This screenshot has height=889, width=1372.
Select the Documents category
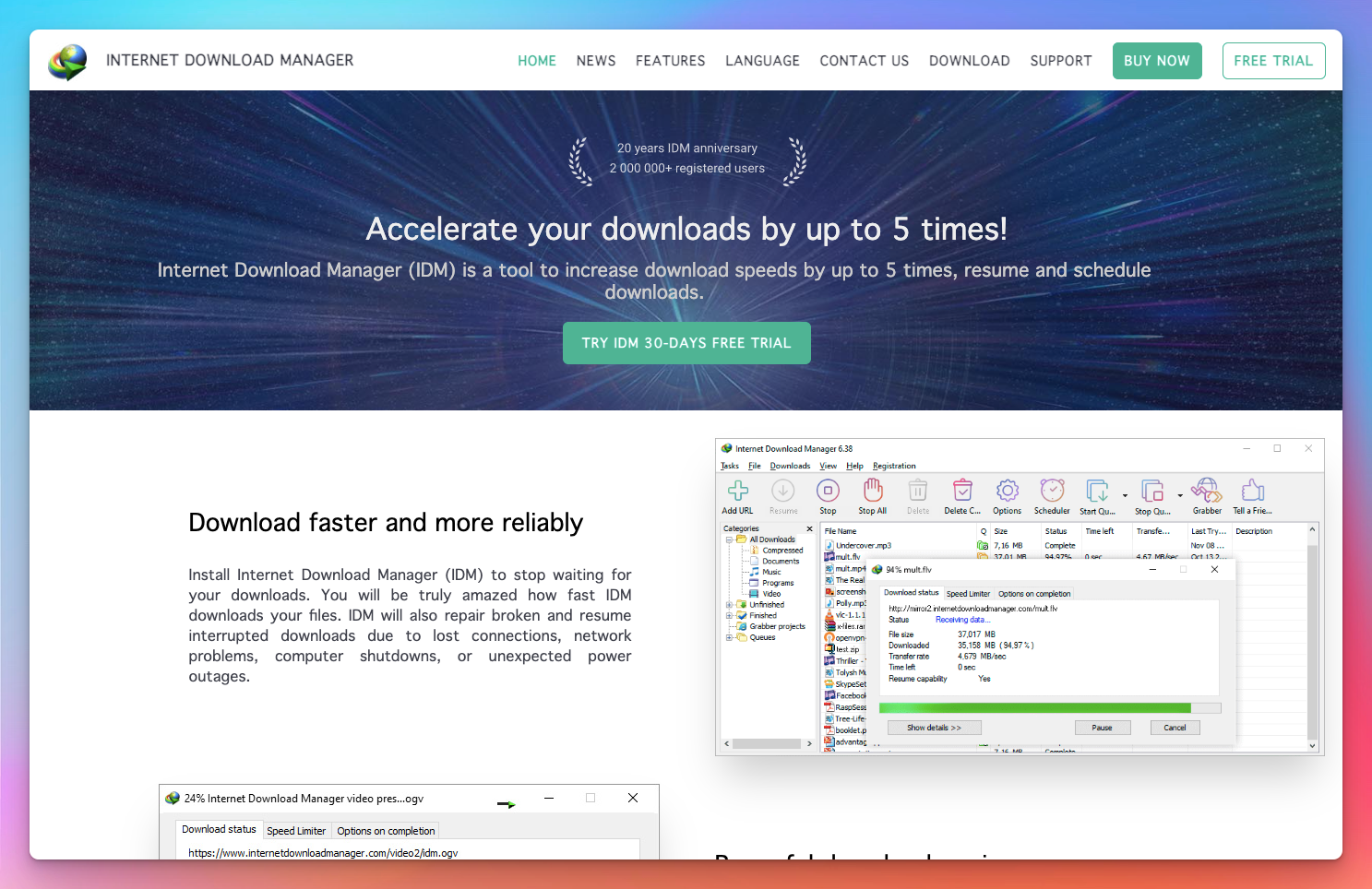pos(781,562)
